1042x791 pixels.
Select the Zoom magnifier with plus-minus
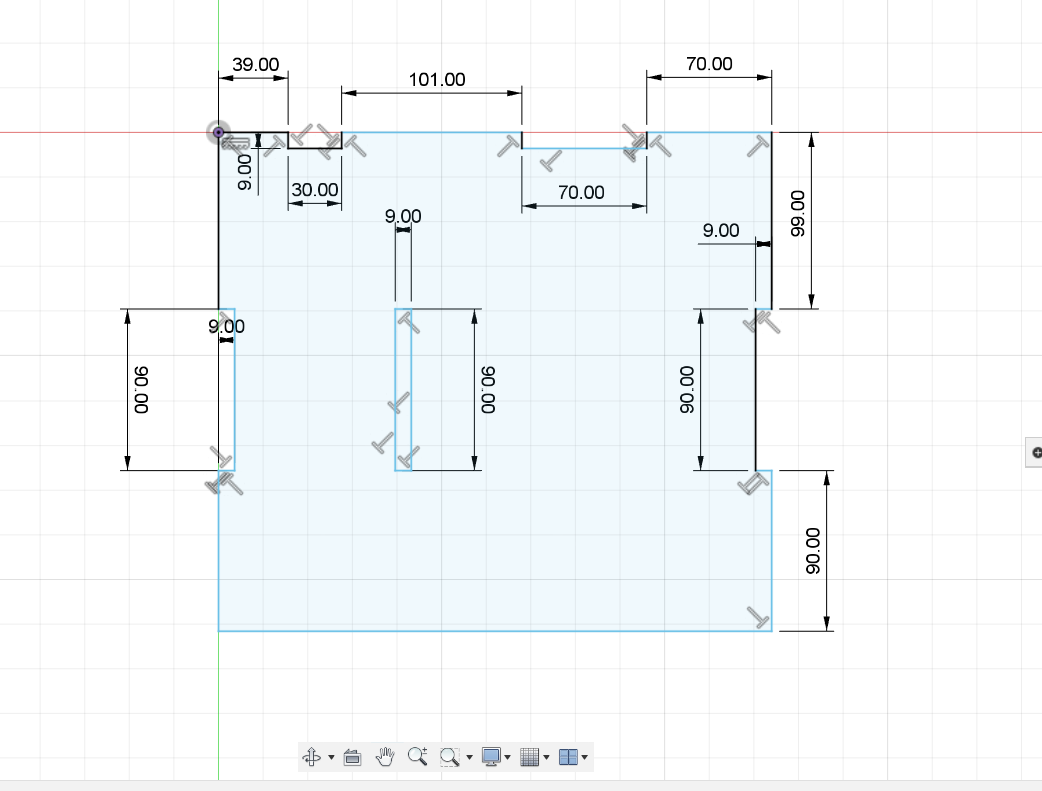(417, 756)
